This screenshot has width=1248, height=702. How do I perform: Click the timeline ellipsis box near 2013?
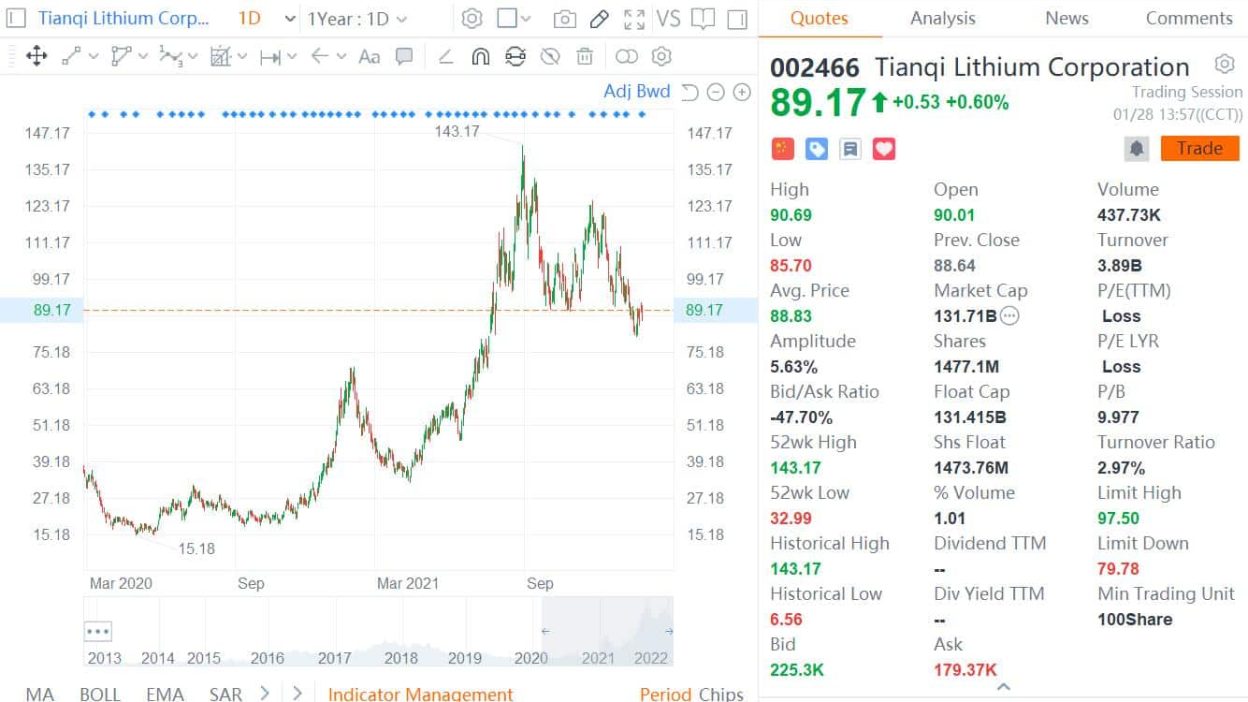tap(98, 632)
